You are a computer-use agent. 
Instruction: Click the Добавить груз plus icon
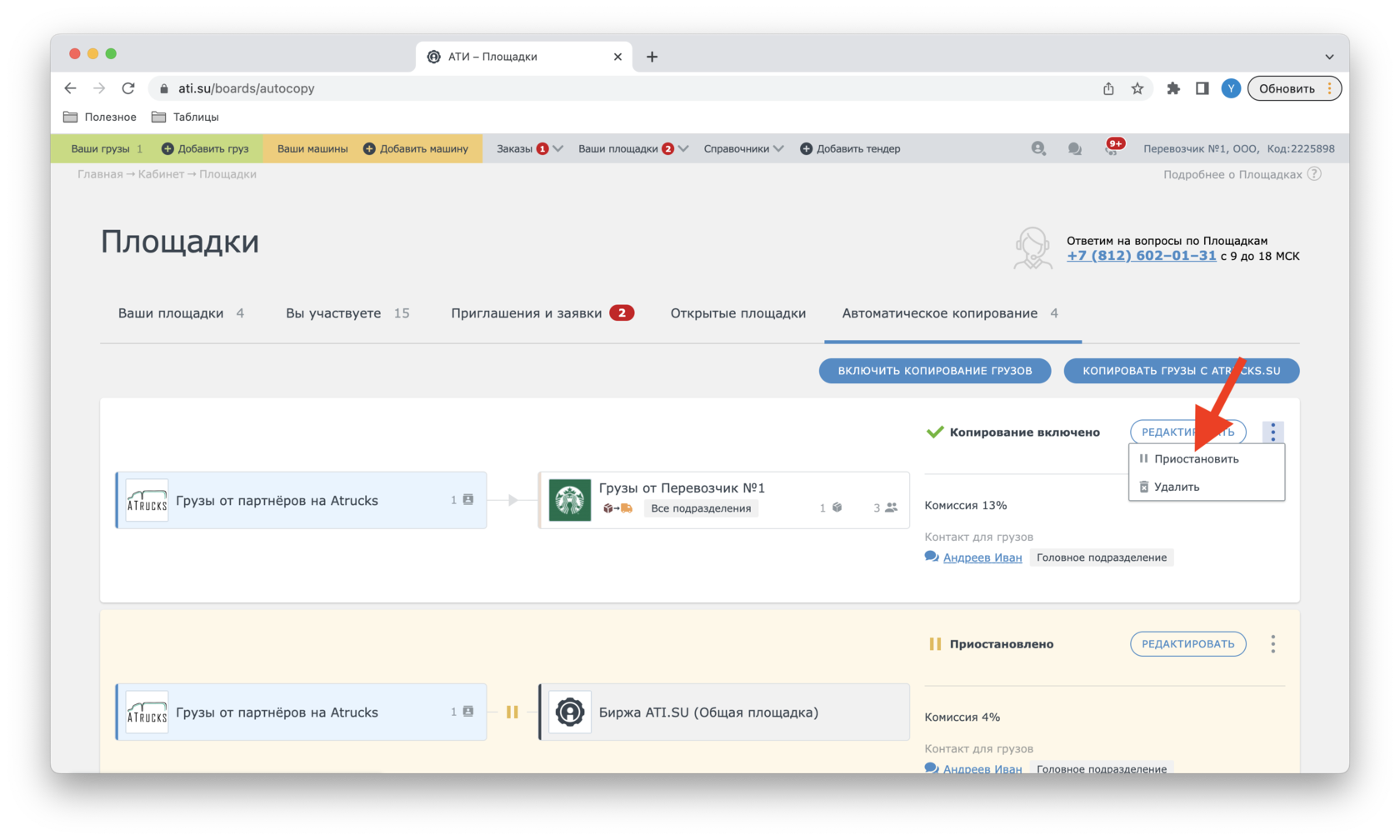click(167, 148)
